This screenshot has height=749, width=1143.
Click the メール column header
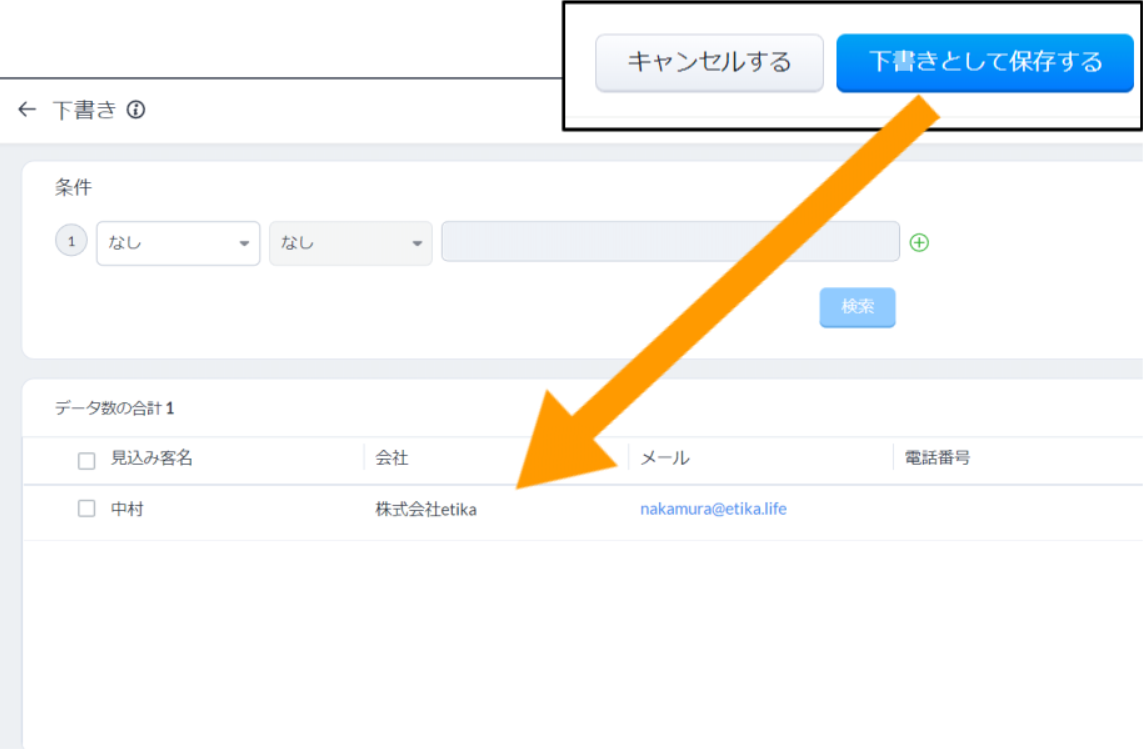[x=665, y=458]
